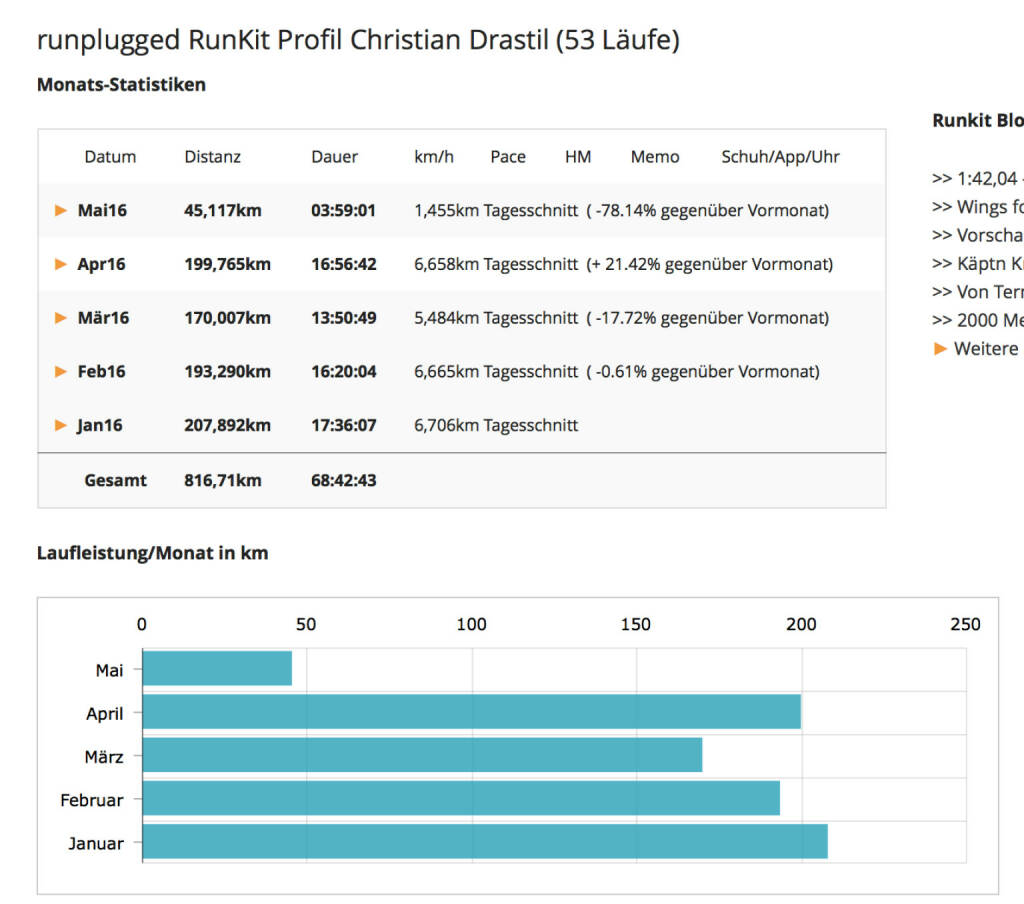Click the 816,71km total distance
This screenshot has width=1024, height=904.
point(223,480)
